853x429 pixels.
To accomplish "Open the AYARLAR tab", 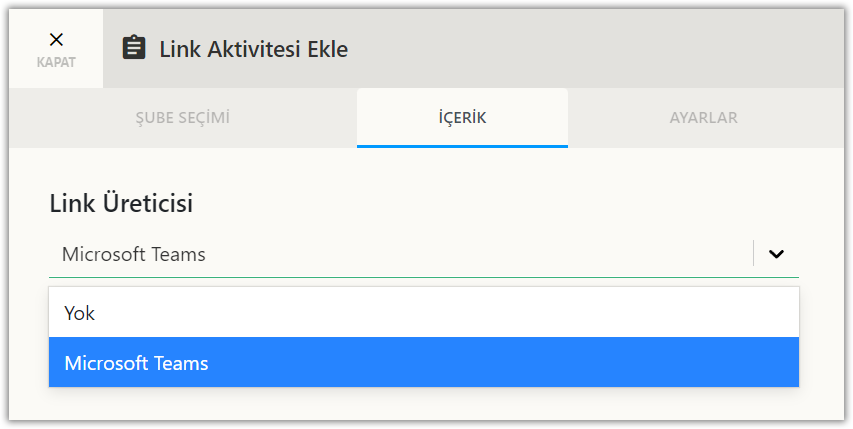I will (704, 118).
